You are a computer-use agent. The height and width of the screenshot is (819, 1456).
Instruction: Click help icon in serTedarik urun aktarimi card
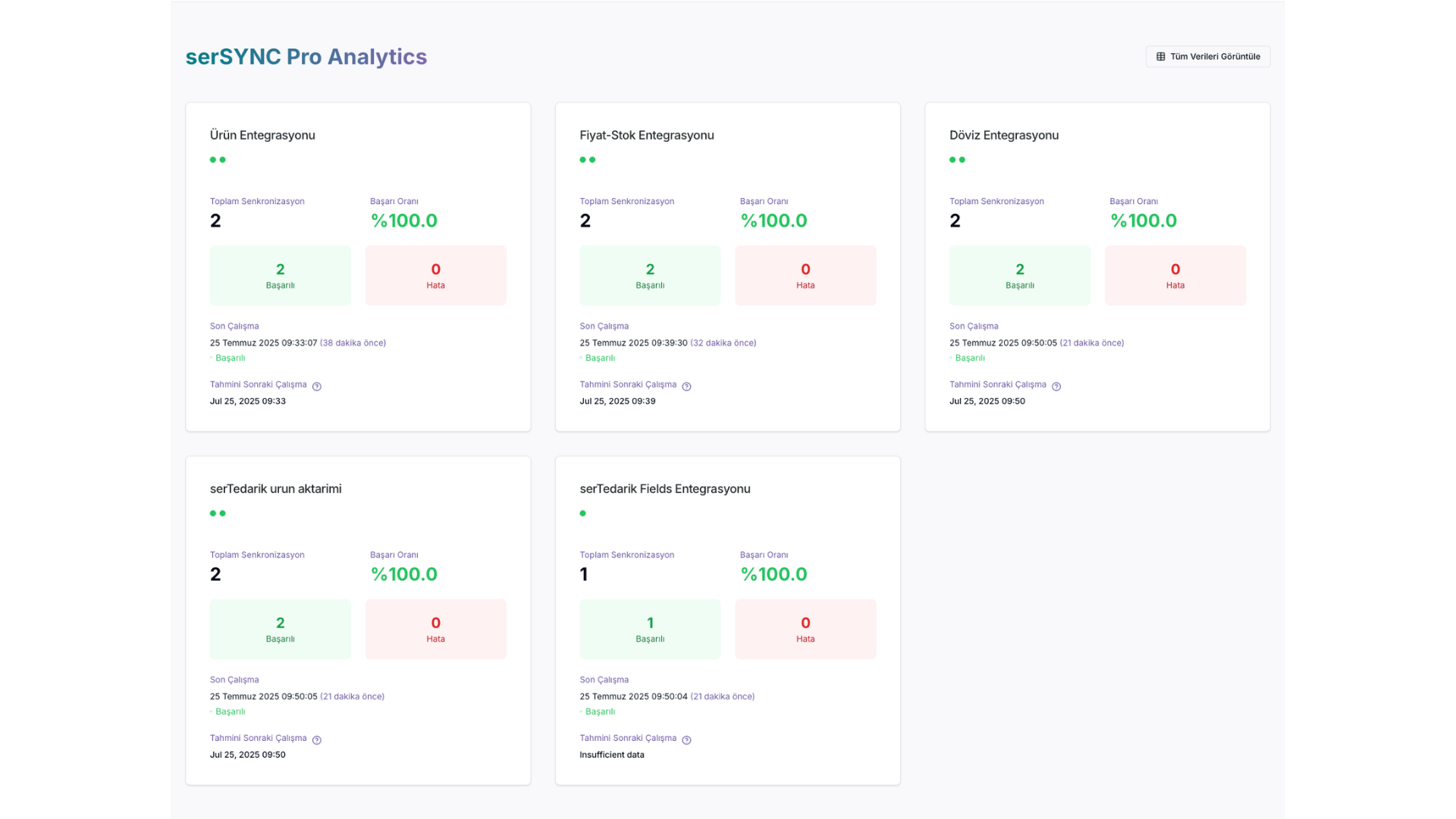pyautogui.click(x=317, y=740)
